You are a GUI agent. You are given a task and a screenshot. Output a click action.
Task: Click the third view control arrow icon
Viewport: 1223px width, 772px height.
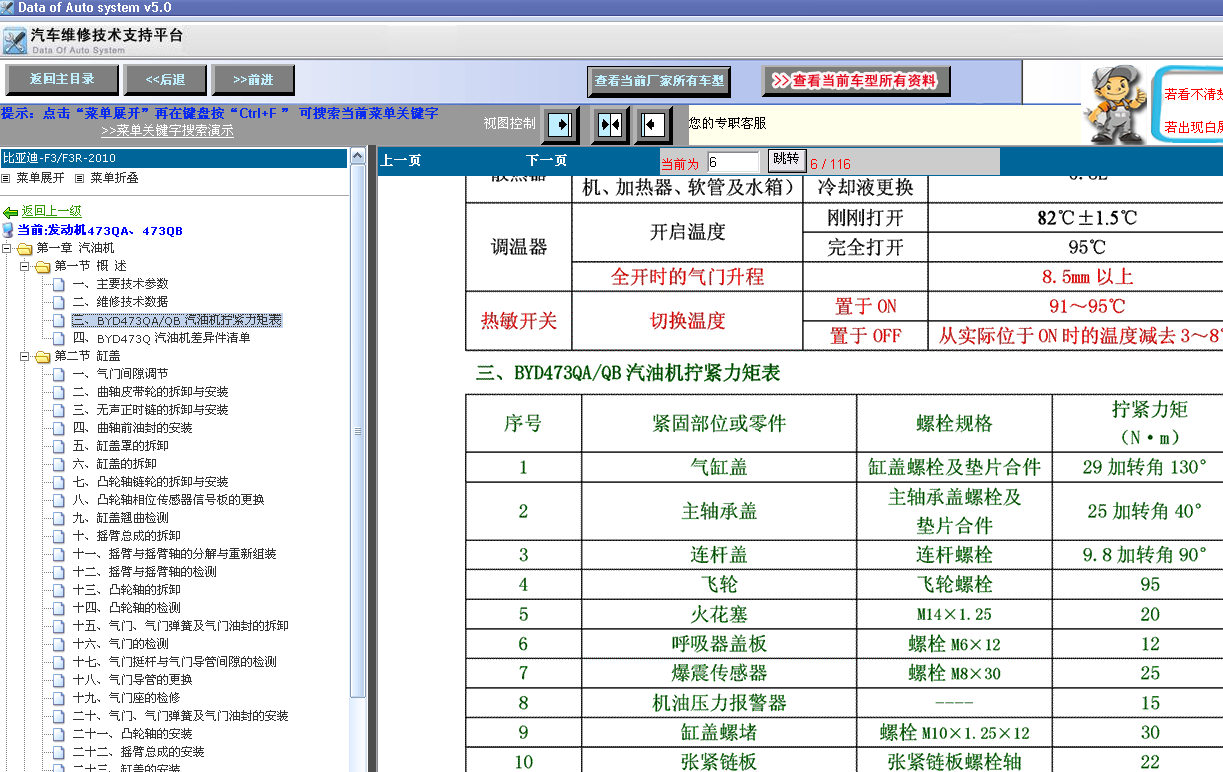653,125
